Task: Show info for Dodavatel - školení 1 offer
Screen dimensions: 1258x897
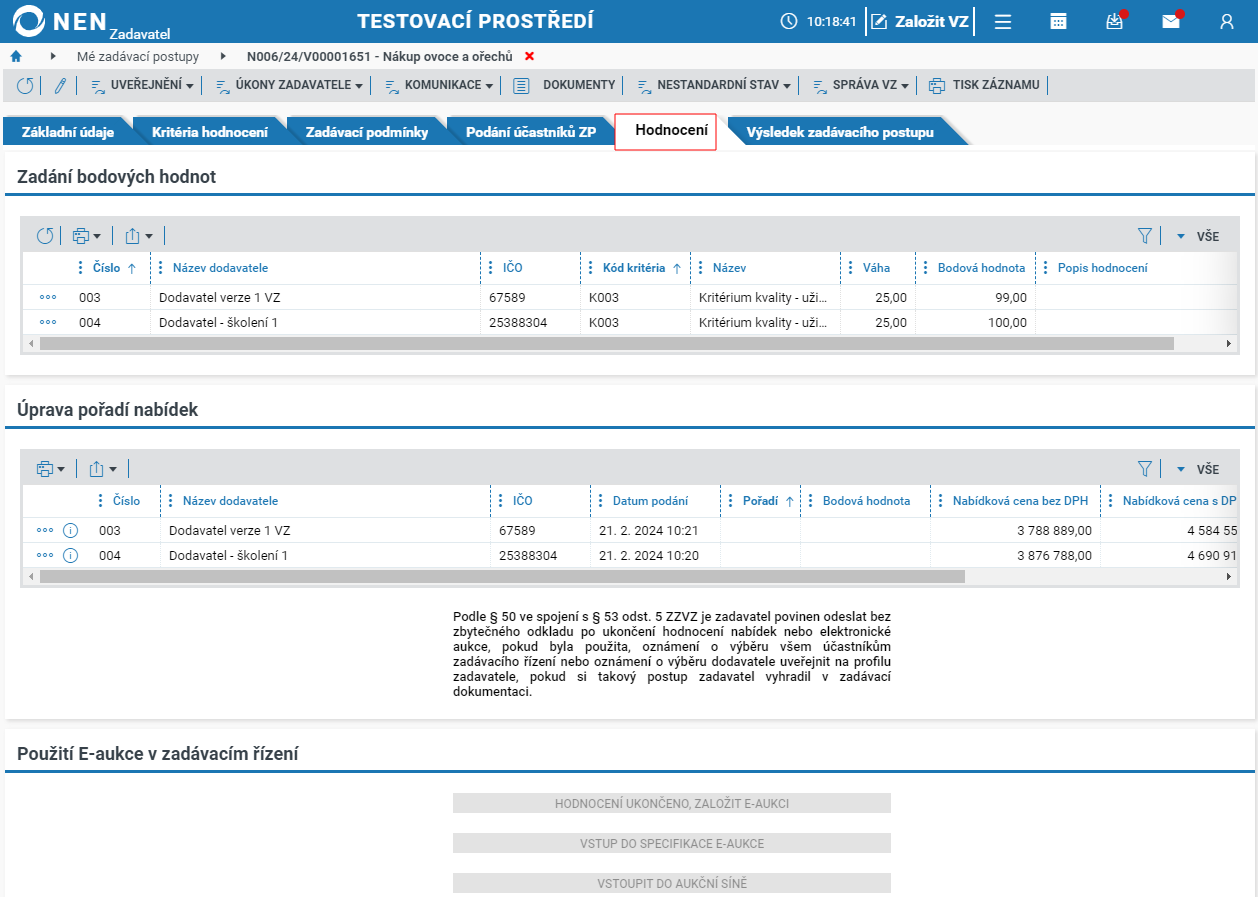Action: click(70, 555)
